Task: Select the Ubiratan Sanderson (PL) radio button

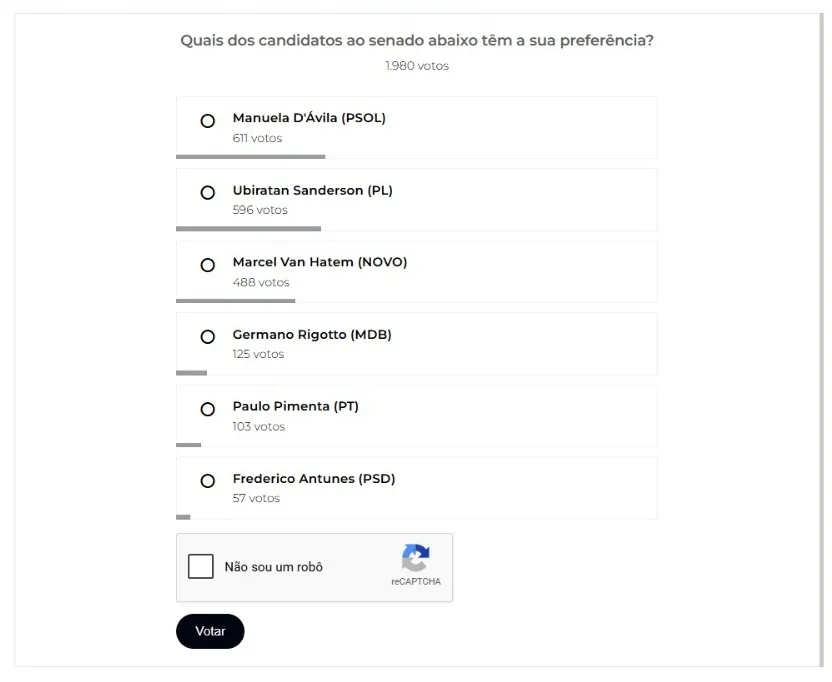Action: pyautogui.click(x=208, y=193)
